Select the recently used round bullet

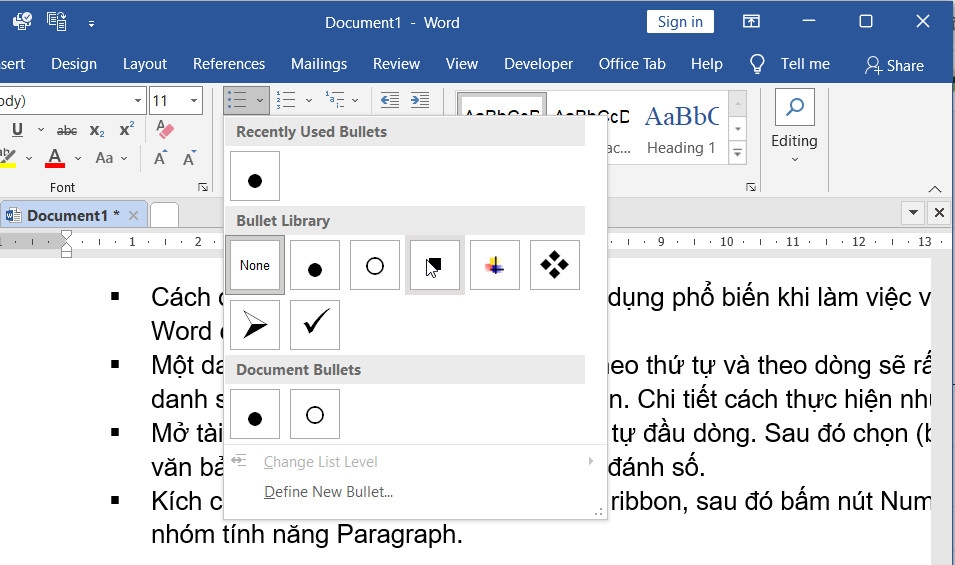(255, 176)
